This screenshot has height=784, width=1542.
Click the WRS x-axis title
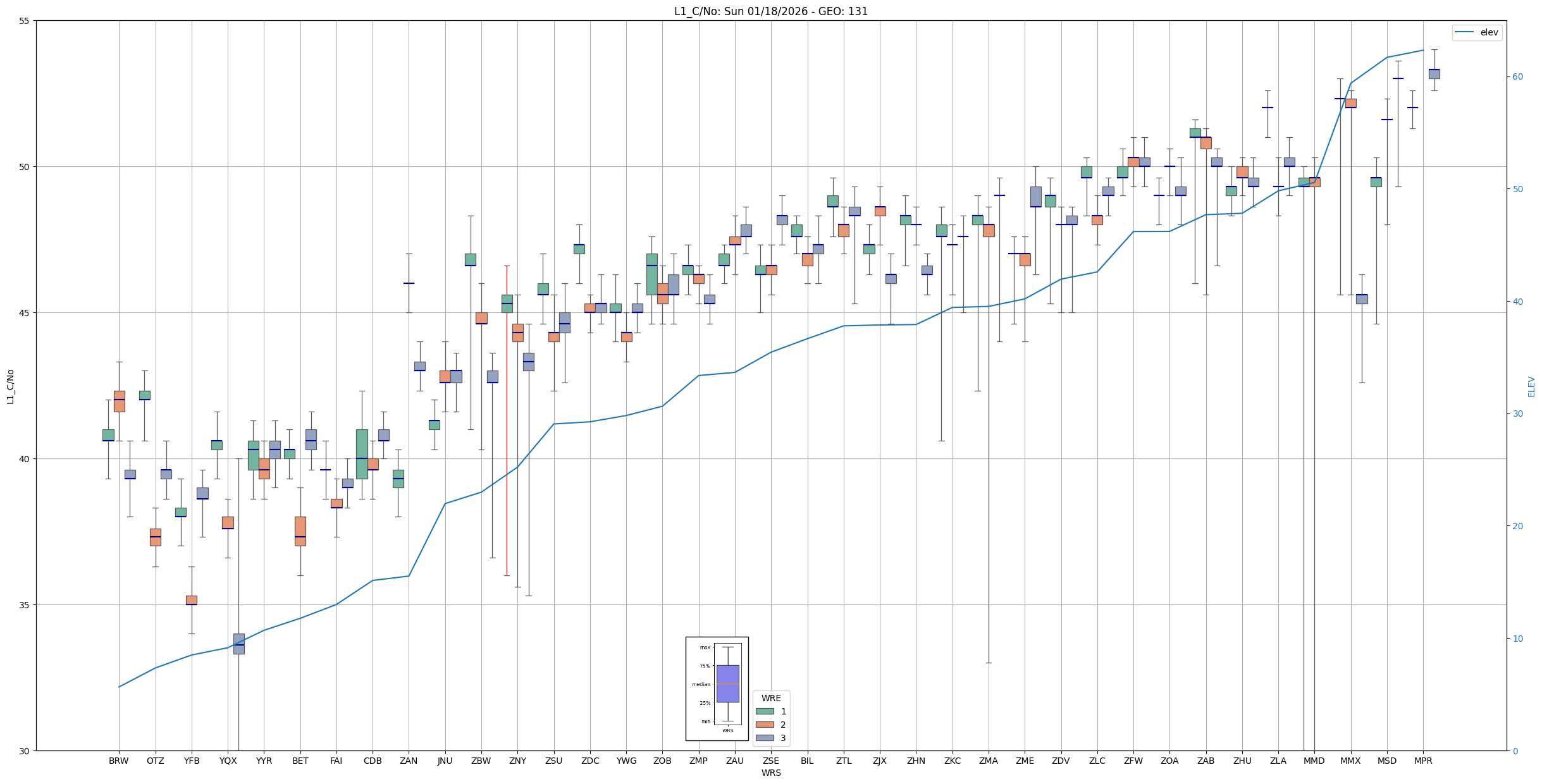pos(771,773)
